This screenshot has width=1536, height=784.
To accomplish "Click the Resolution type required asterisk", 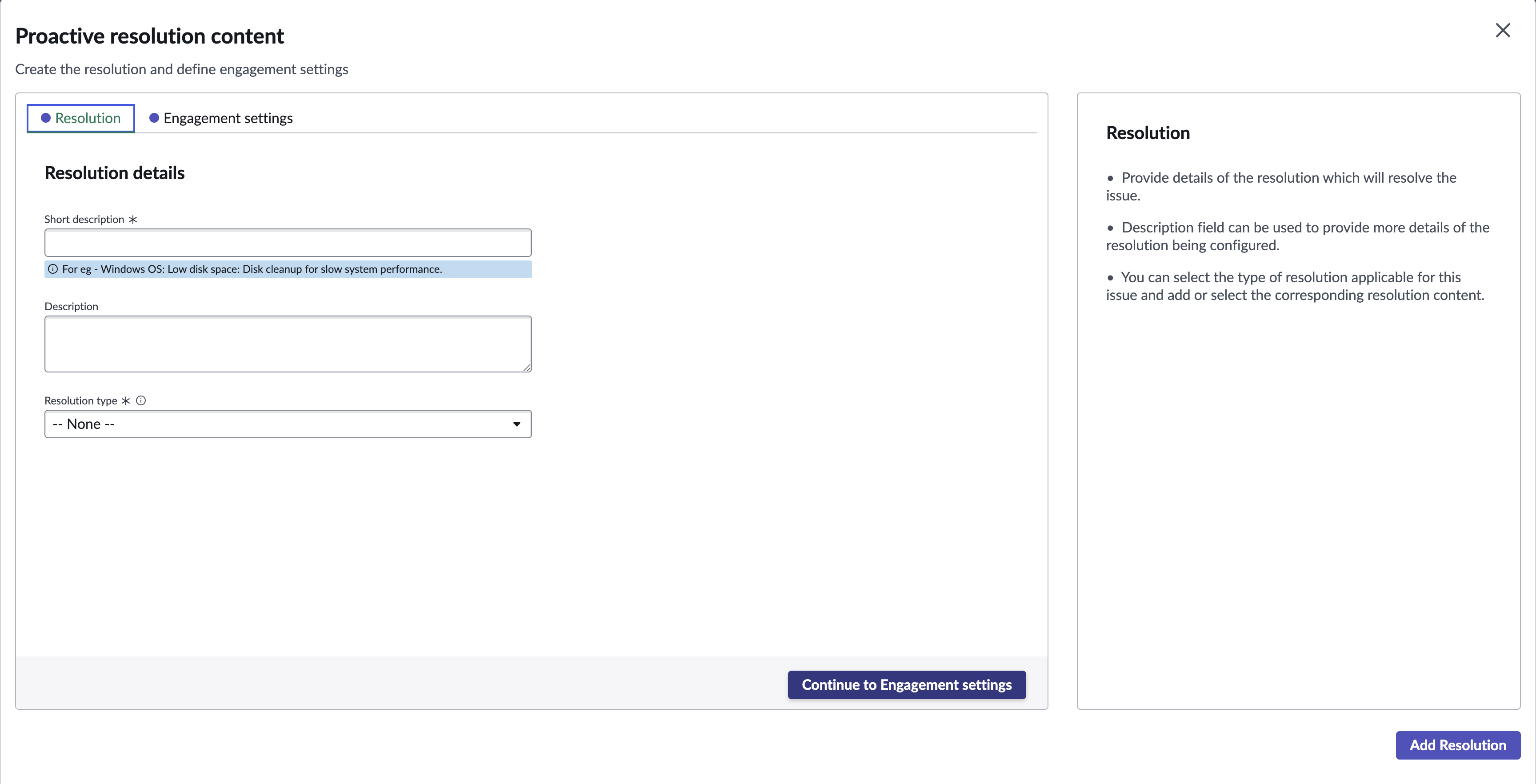I will click(x=126, y=400).
